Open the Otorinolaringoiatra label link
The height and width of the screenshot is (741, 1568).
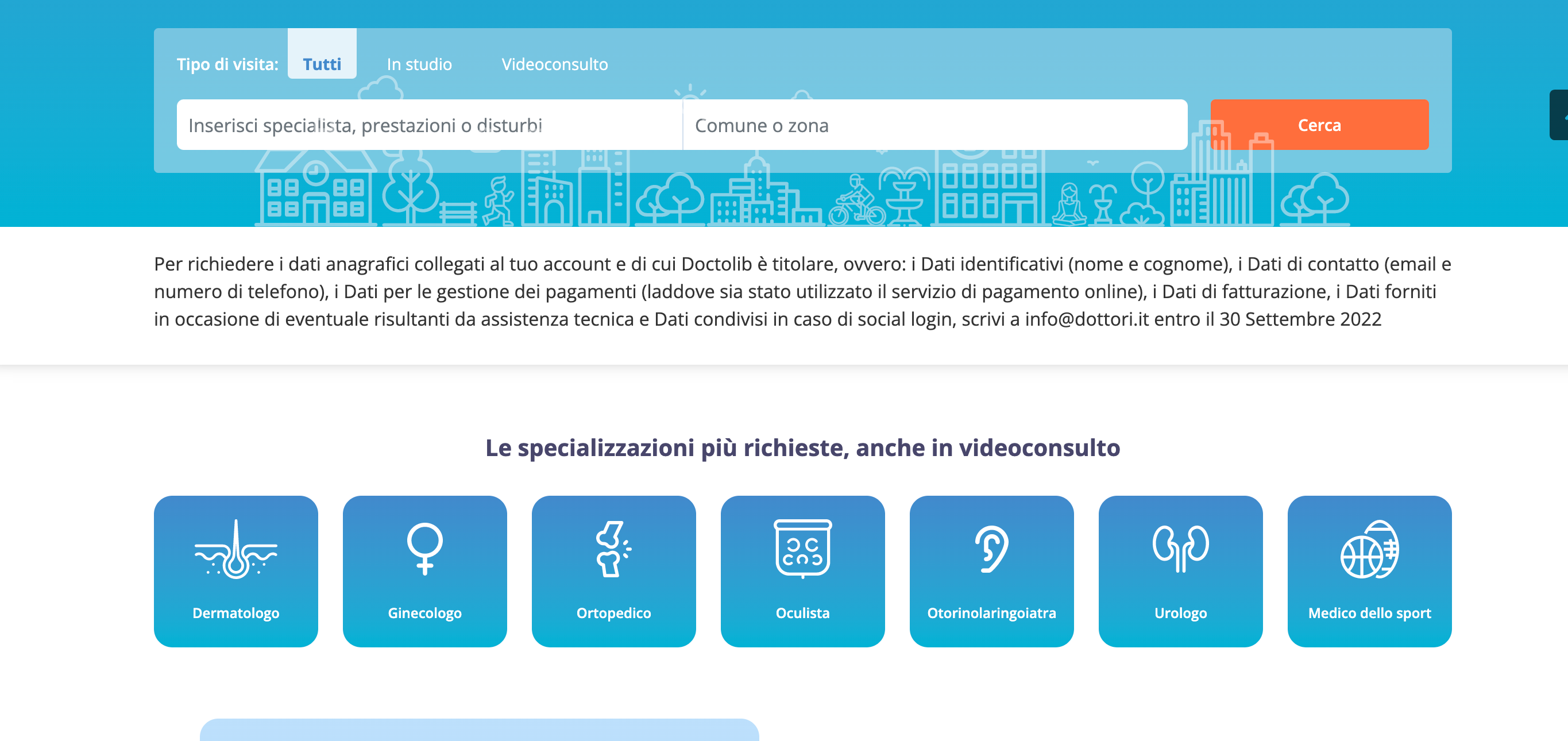(991, 613)
